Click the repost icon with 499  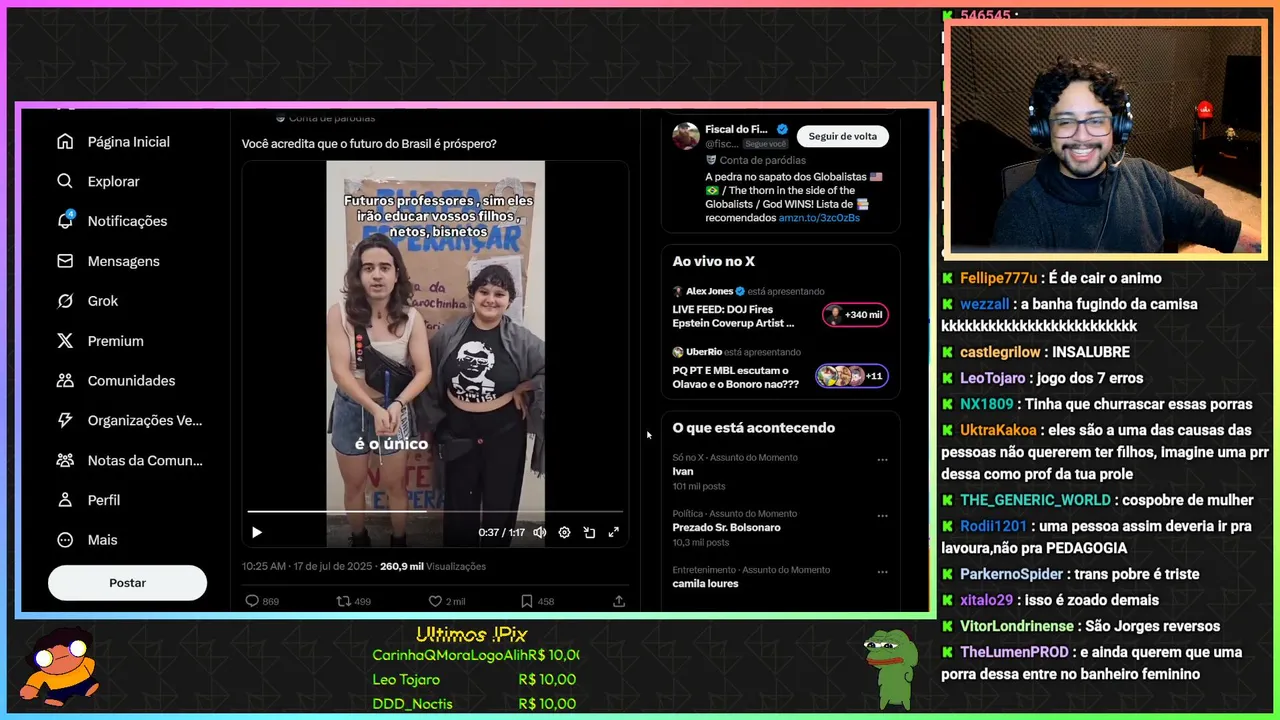pyautogui.click(x=343, y=601)
